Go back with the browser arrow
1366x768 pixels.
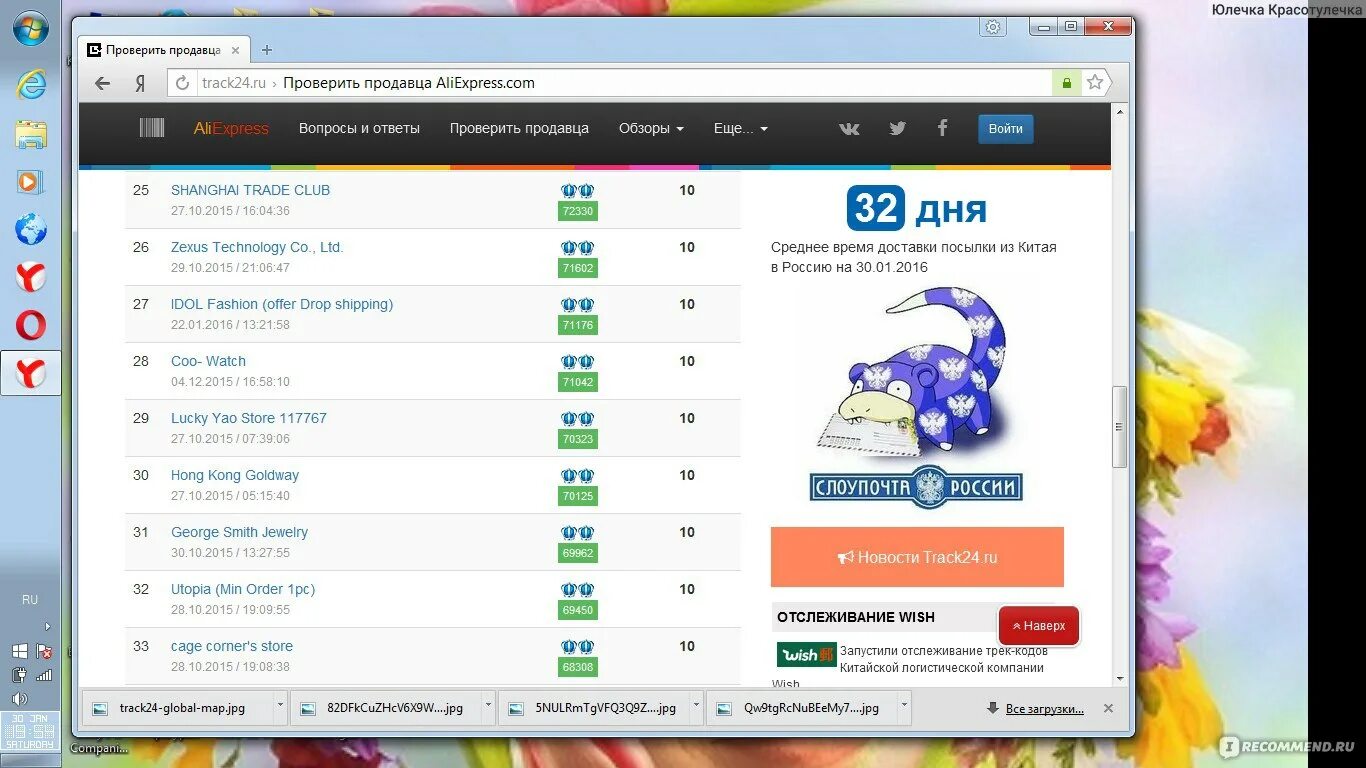pyautogui.click(x=102, y=83)
